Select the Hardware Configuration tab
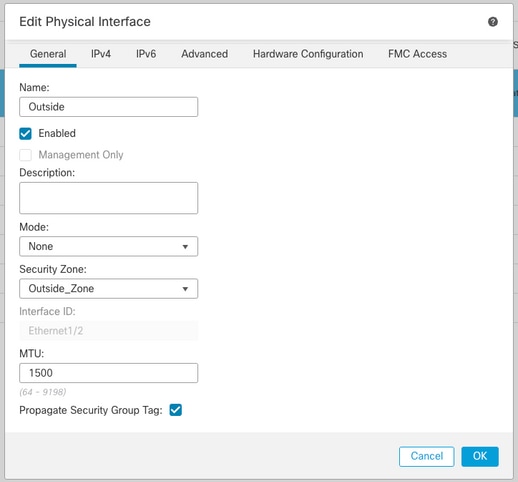The width and height of the screenshot is (518, 482). (308, 54)
